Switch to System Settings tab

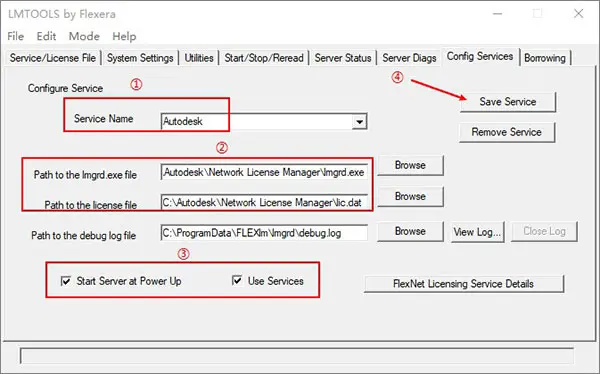140,58
